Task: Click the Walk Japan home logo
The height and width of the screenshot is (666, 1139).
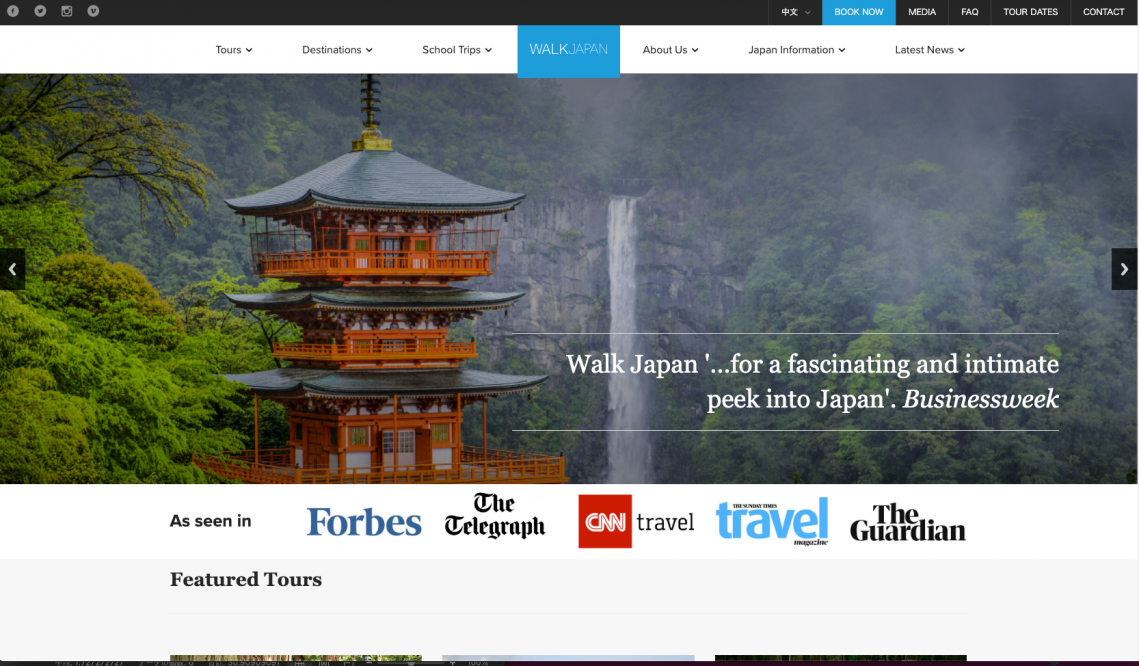Action: tap(568, 50)
